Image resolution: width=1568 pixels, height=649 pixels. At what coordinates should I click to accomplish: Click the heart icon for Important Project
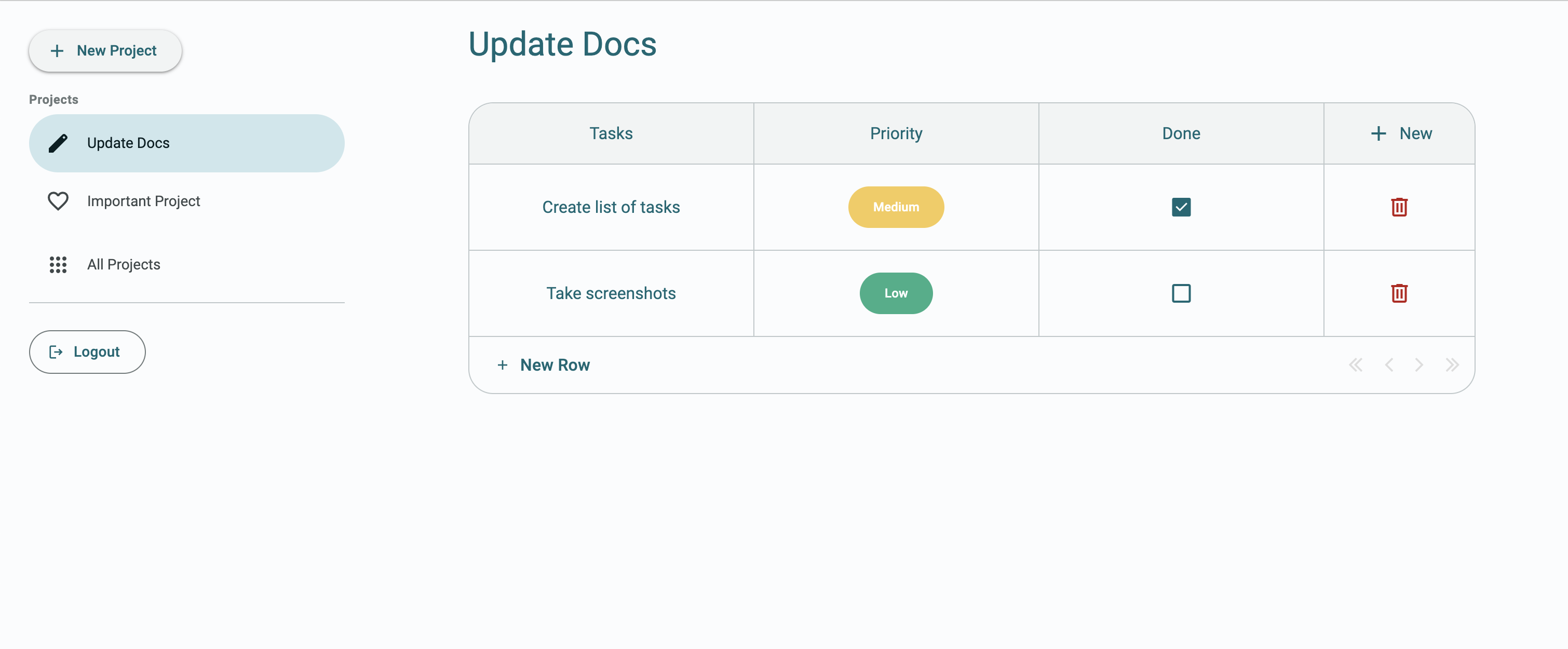click(58, 201)
